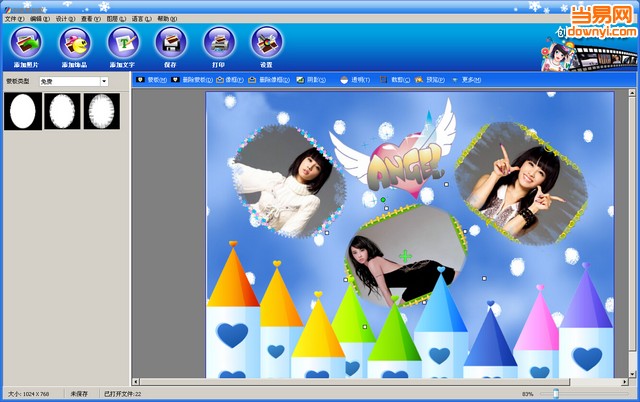640x402 pixels.
Task: Click 删除蒙板 (Delete Mask) in the toolbar
Action: [190, 79]
